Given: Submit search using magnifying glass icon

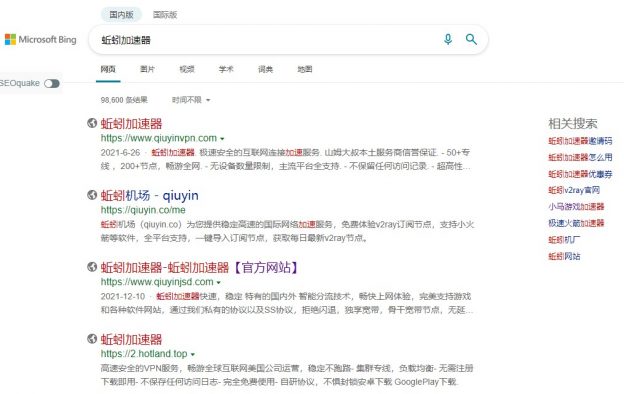Looking at the screenshot, I should pyautogui.click(x=471, y=39).
